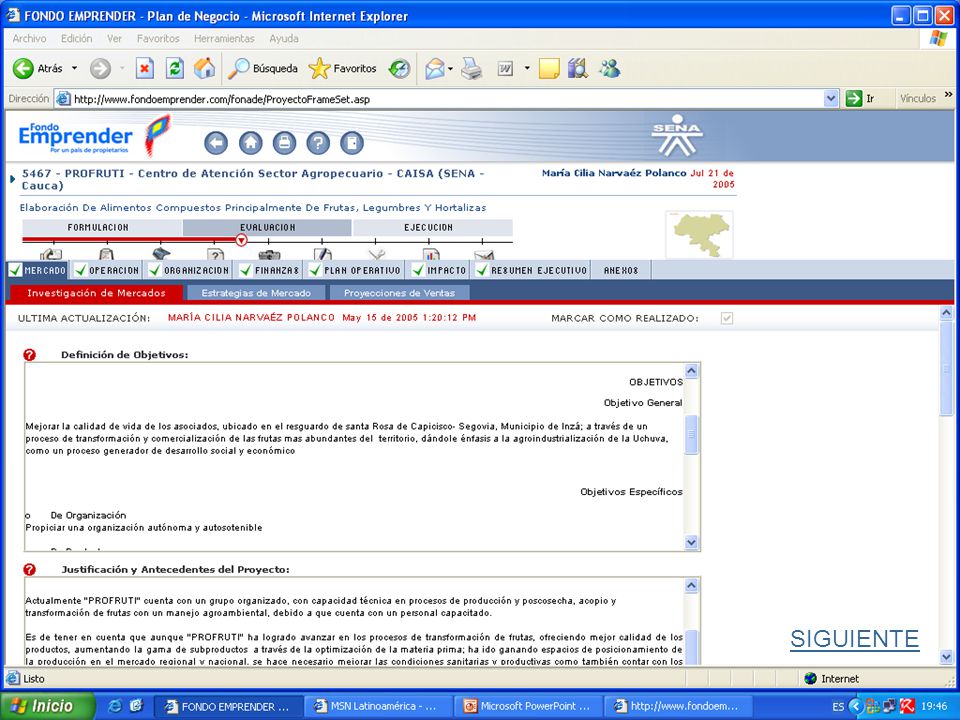Go back with the green Atrás arrow
Viewport: 960px width, 720px height.
point(23,68)
